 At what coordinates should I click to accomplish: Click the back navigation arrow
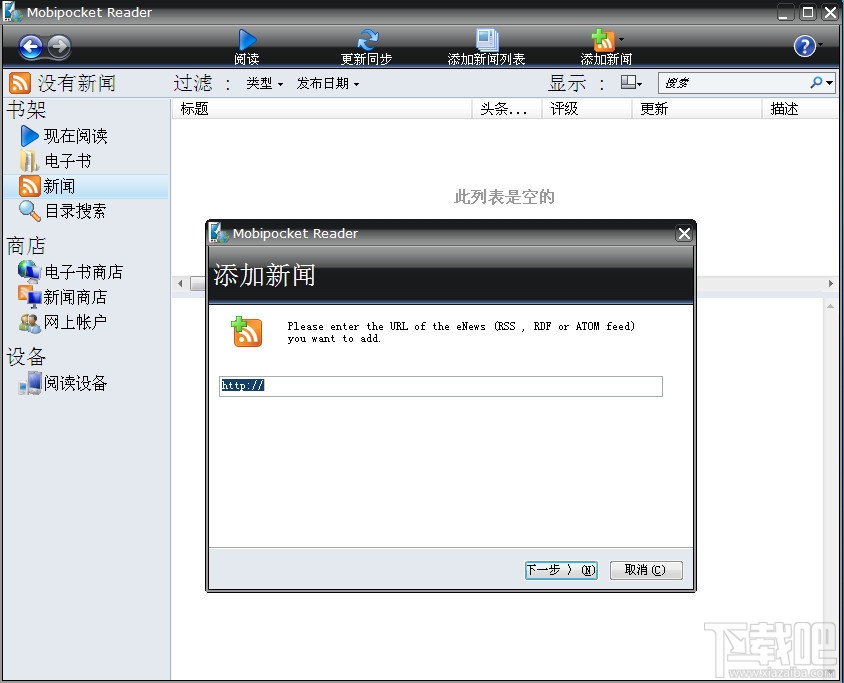(x=31, y=46)
